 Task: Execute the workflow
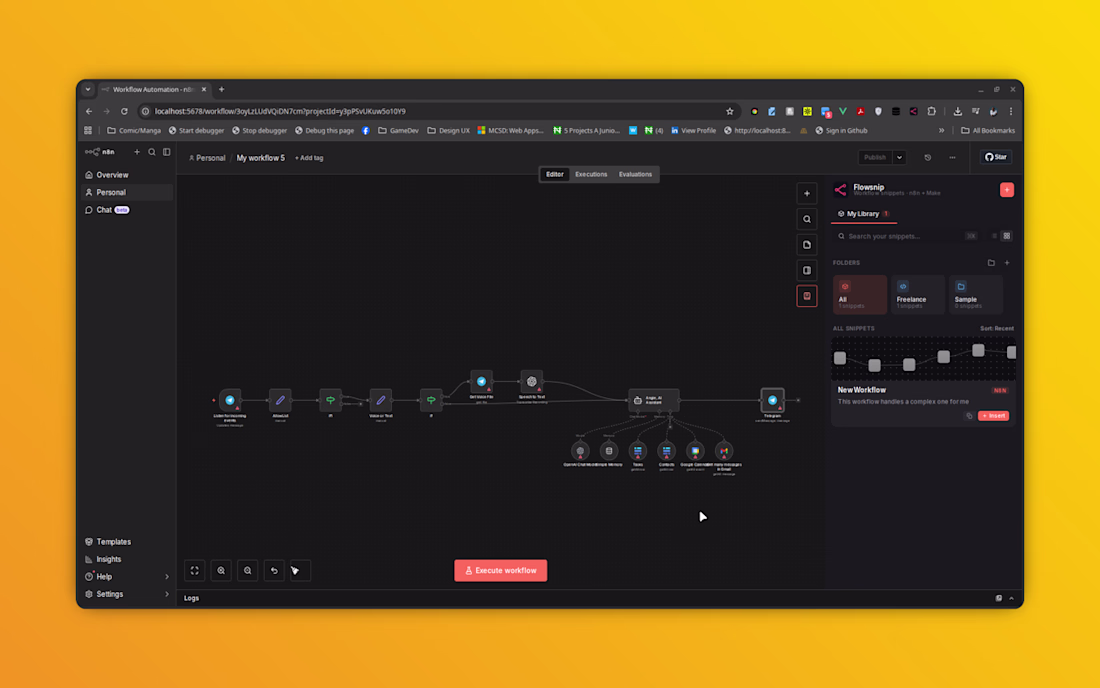(500, 571)
